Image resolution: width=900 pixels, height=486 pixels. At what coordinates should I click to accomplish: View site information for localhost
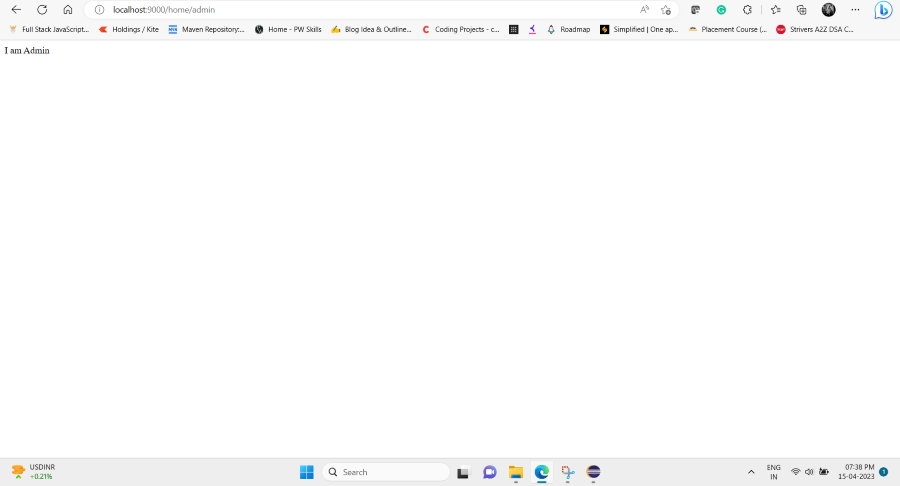[x=99, y=10]
